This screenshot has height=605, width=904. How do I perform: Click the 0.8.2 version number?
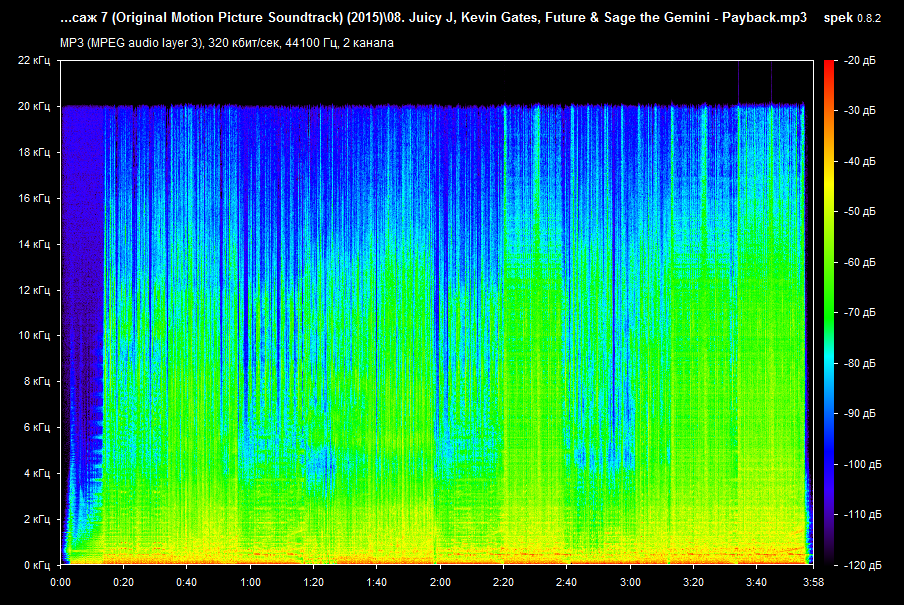point(869,20)
